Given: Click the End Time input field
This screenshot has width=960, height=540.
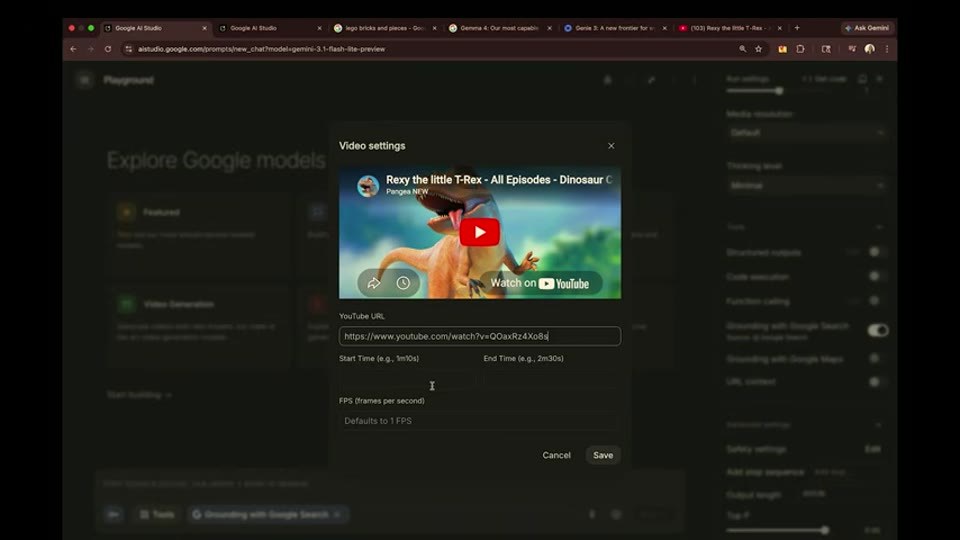Looking at the screenshot, I should (552, 380).
